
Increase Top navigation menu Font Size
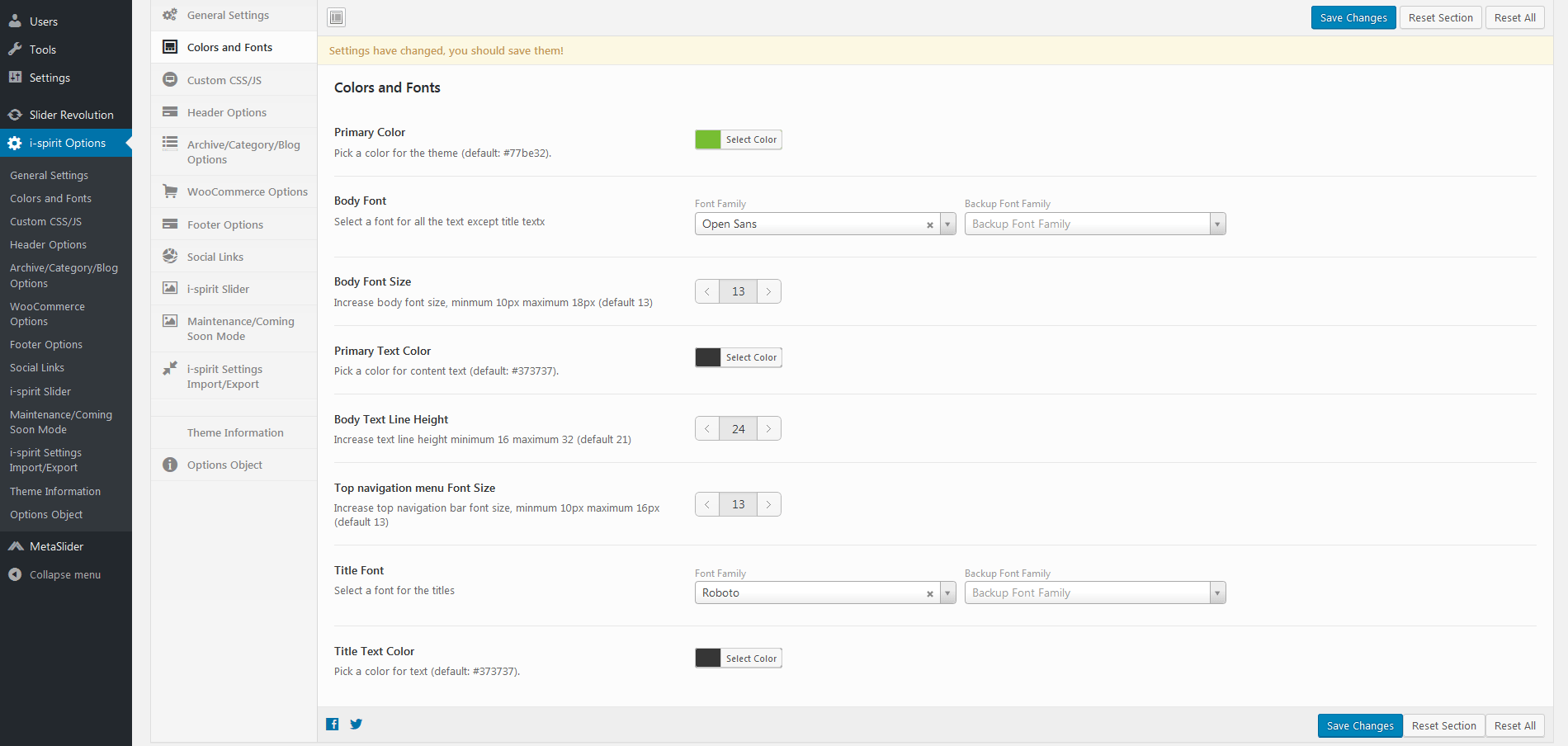coord(768,504)
